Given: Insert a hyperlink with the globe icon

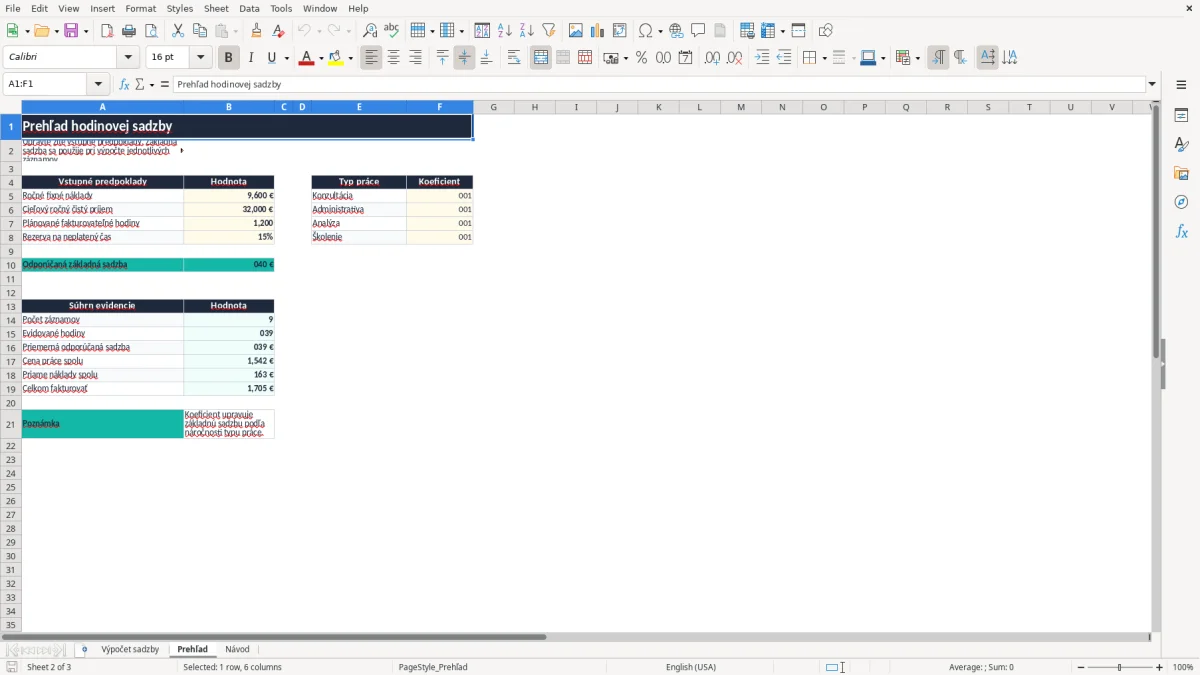Looking at the screenshot, I should click(676, 31).
